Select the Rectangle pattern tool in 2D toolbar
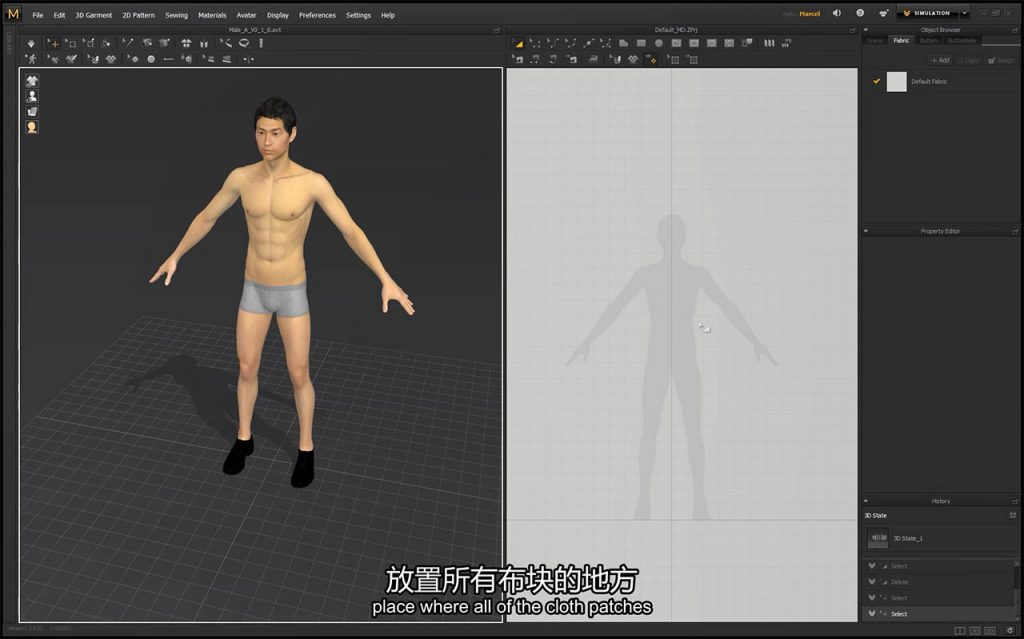Viewport: 1024px width, 639px height. (x=641, y=43)
